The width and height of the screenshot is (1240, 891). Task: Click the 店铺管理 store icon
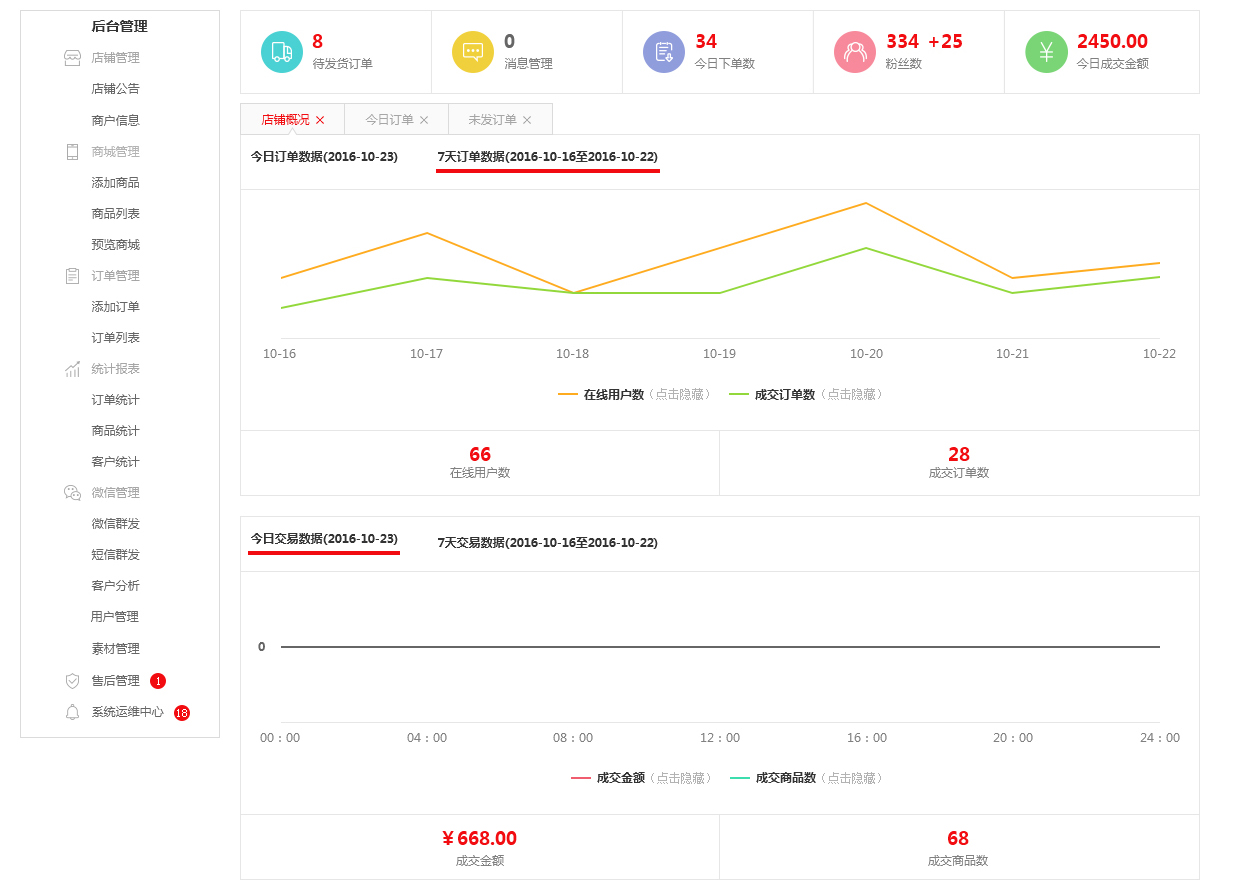tap(72, 58)
